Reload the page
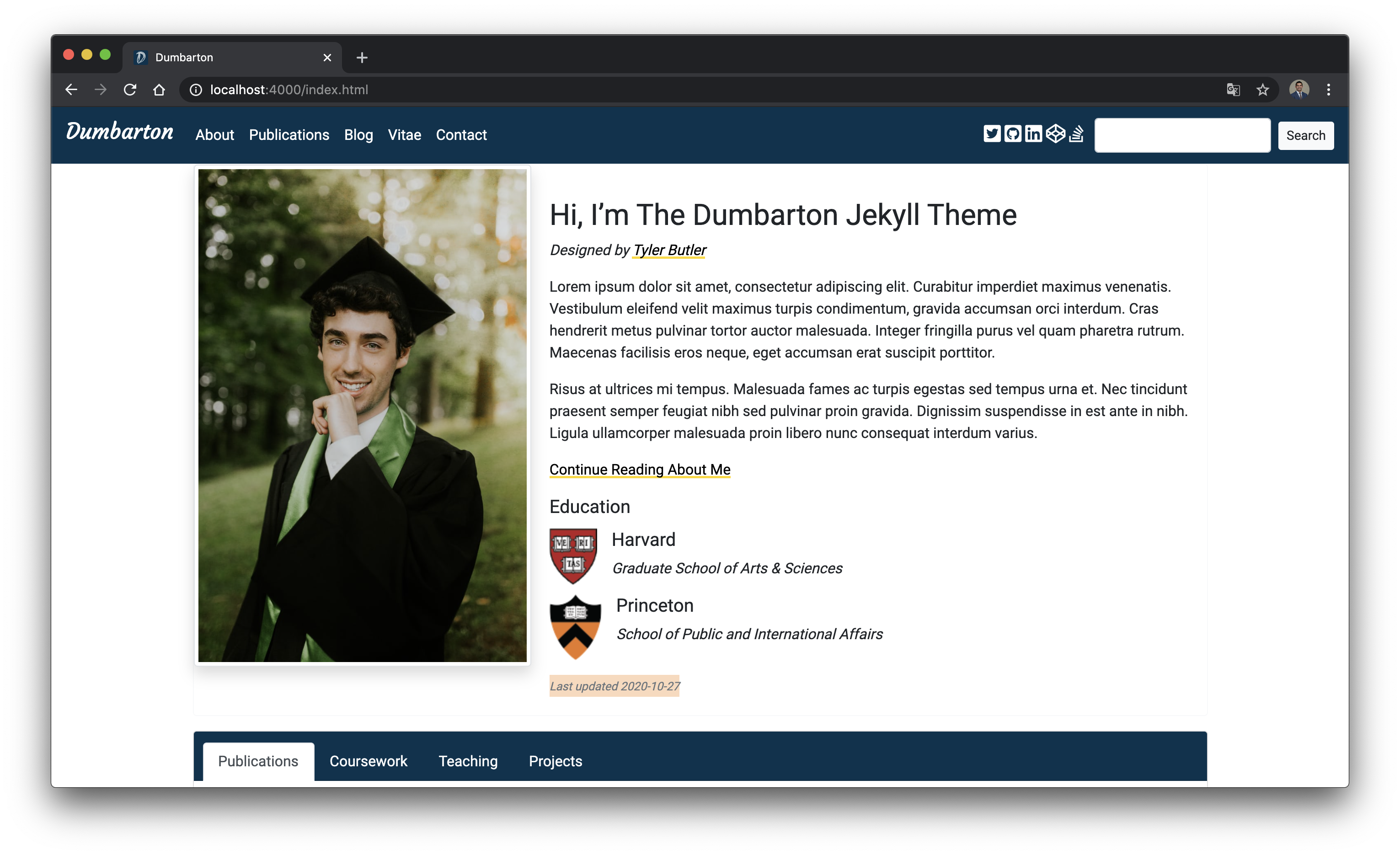 click(x=130, y=90)
